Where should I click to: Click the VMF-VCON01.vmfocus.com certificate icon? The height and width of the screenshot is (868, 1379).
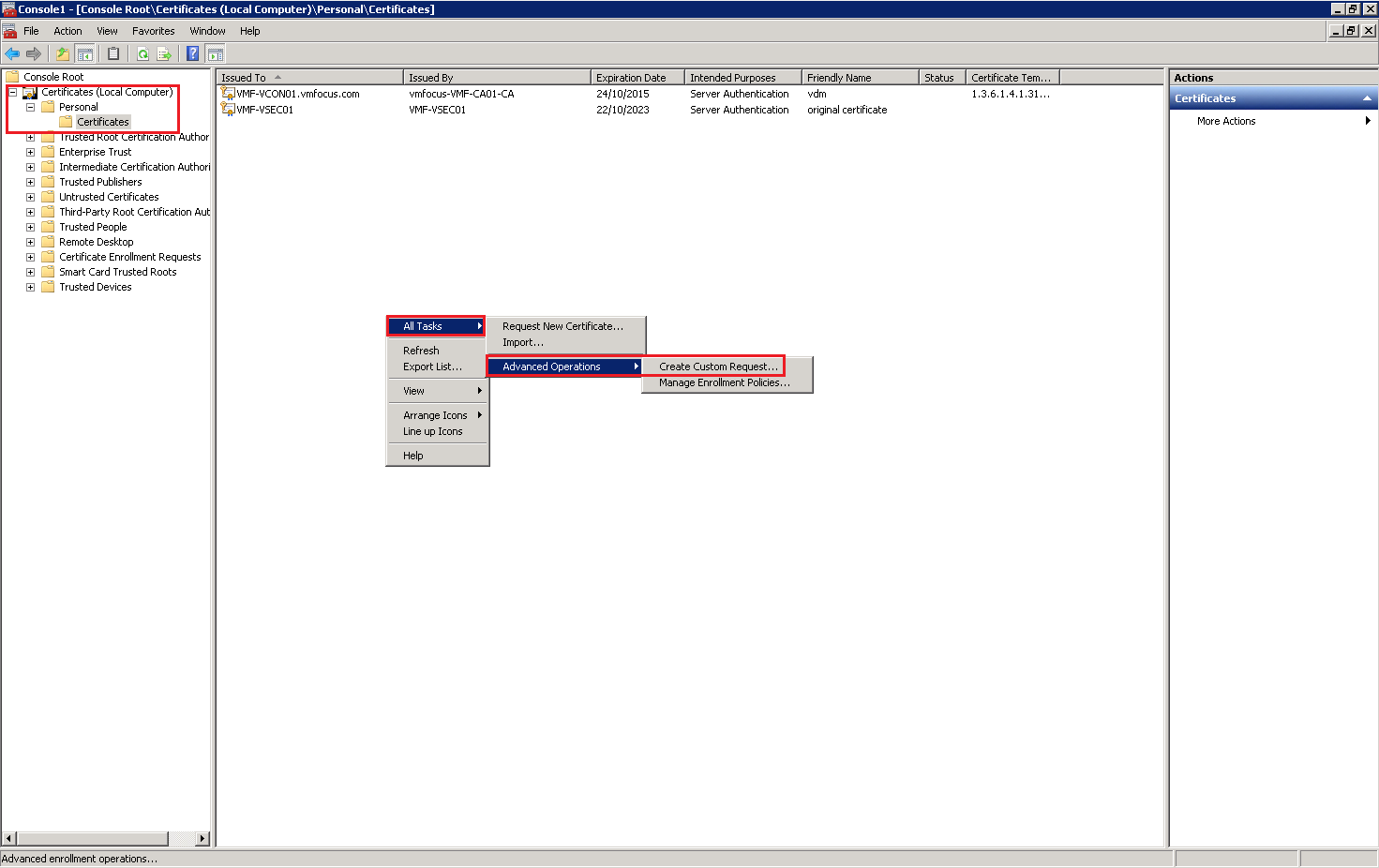tap(227, 94)
